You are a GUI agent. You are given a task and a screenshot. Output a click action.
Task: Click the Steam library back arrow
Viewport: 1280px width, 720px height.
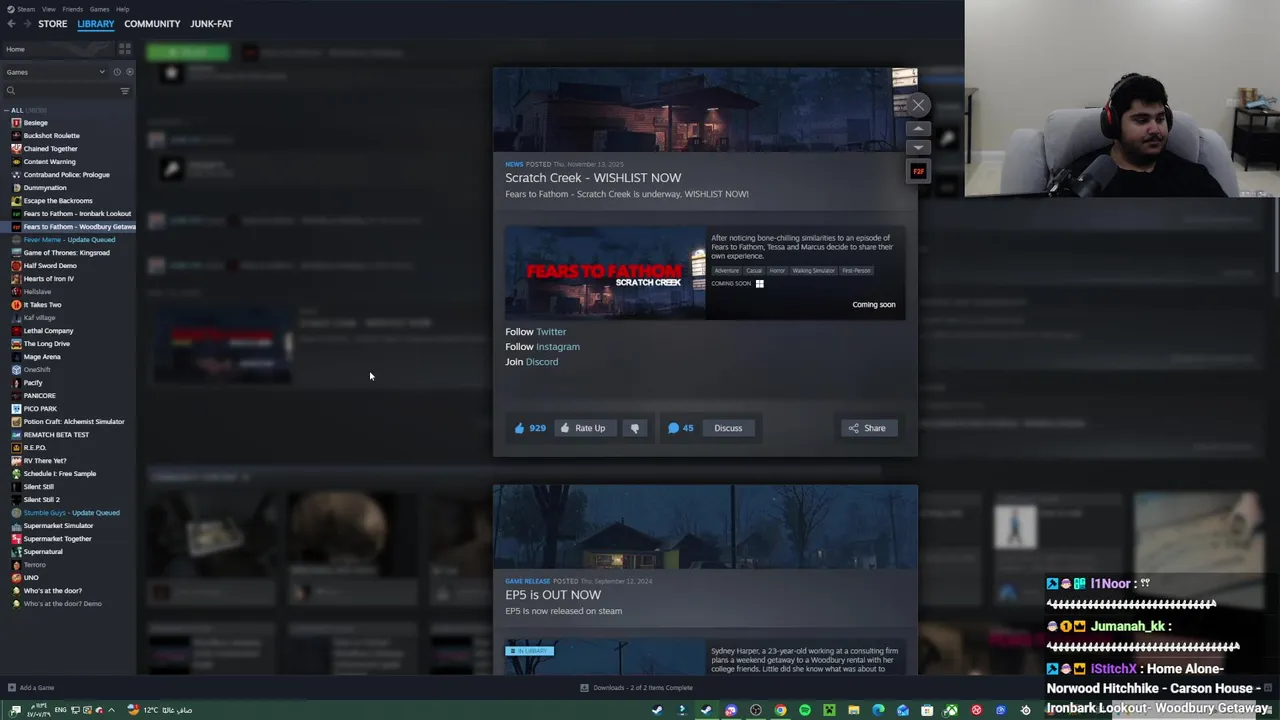[12, 24]
